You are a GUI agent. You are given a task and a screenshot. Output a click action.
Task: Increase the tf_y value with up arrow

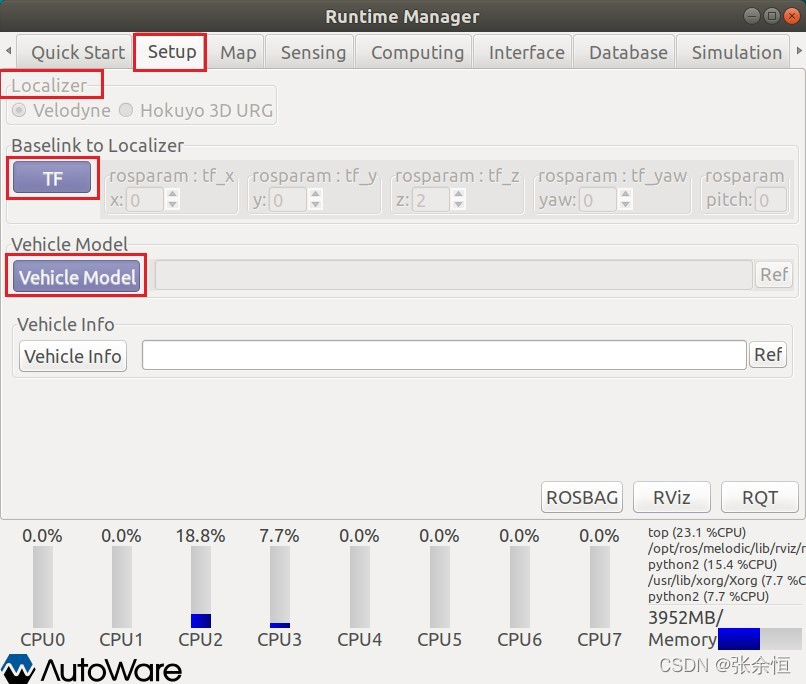(316, 194)
